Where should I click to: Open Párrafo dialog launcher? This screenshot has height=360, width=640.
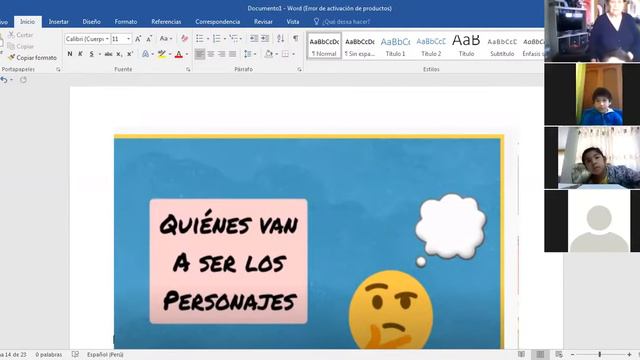pyautogui.click(x=299, y=69)
